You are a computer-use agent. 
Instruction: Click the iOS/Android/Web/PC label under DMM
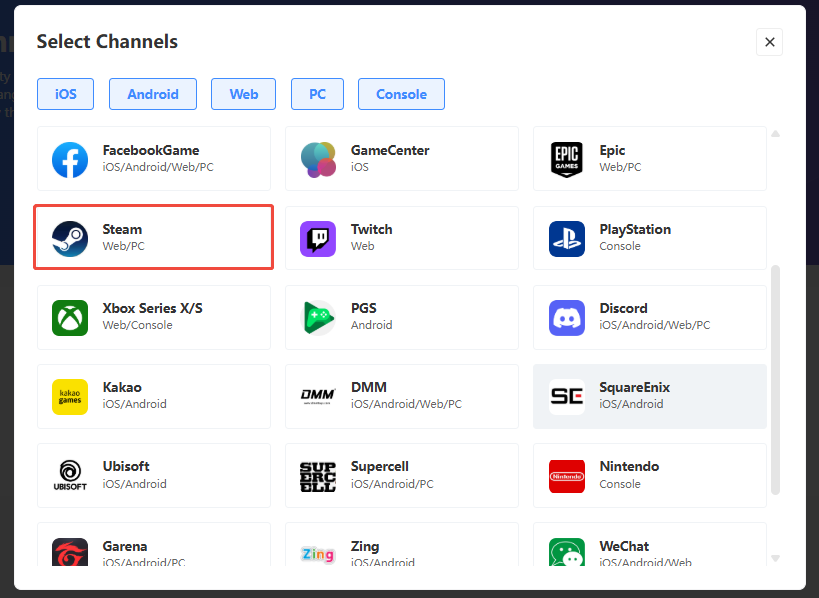406,404
